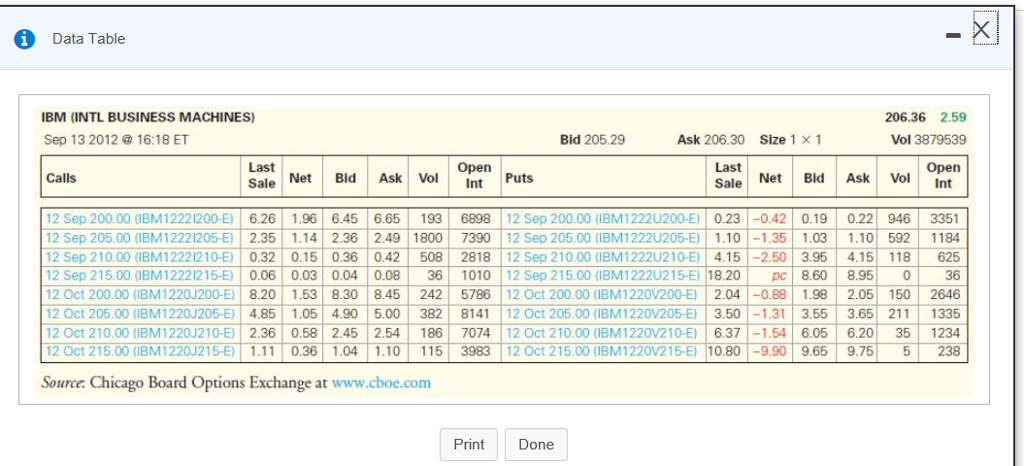Image resolution: width=1024 pixels, height=466 pixels.
Task: Click the stock price 206.36
Action: (x=905, y=117)
